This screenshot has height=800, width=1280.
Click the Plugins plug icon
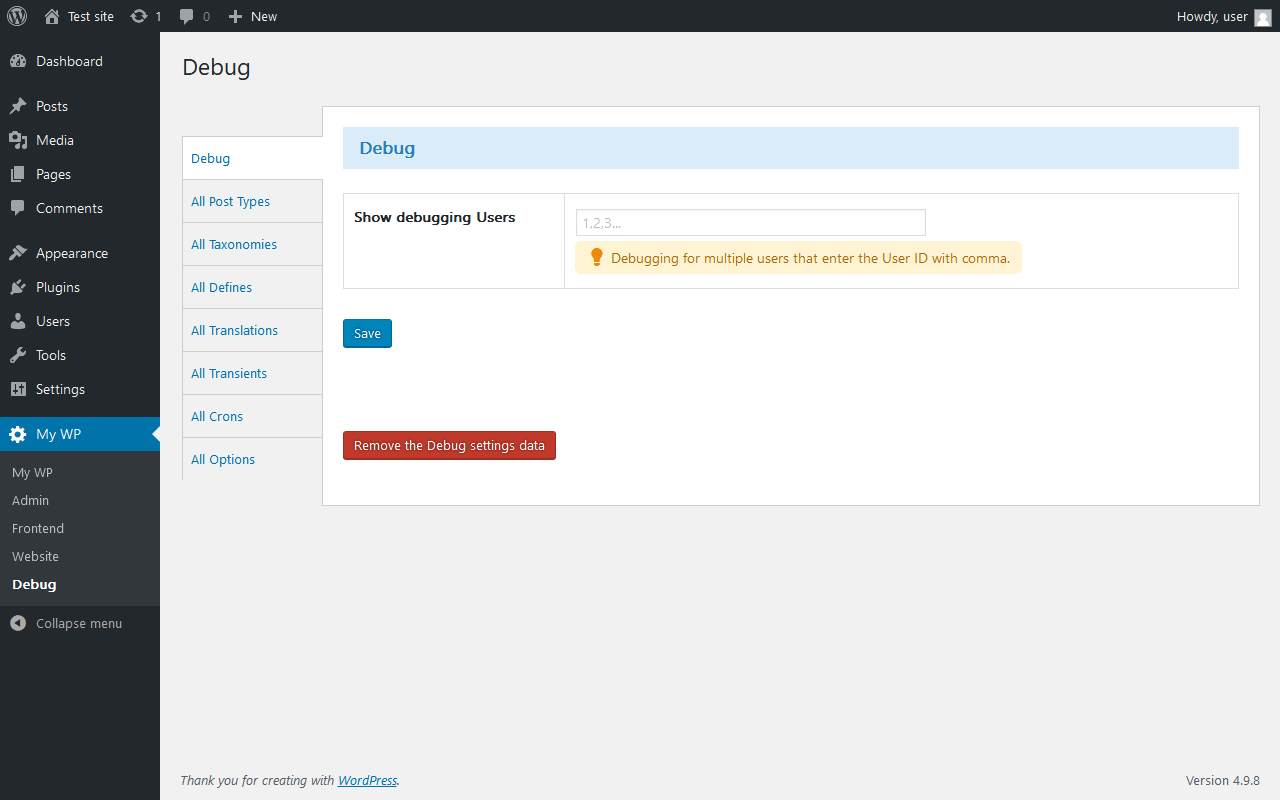(x=18, y=287)
